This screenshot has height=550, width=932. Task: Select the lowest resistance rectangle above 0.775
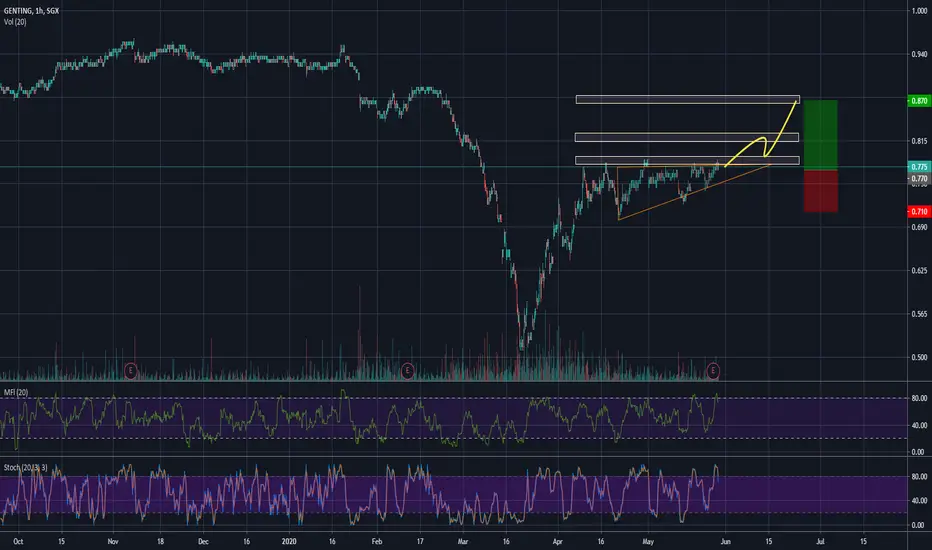coord(687,160)
